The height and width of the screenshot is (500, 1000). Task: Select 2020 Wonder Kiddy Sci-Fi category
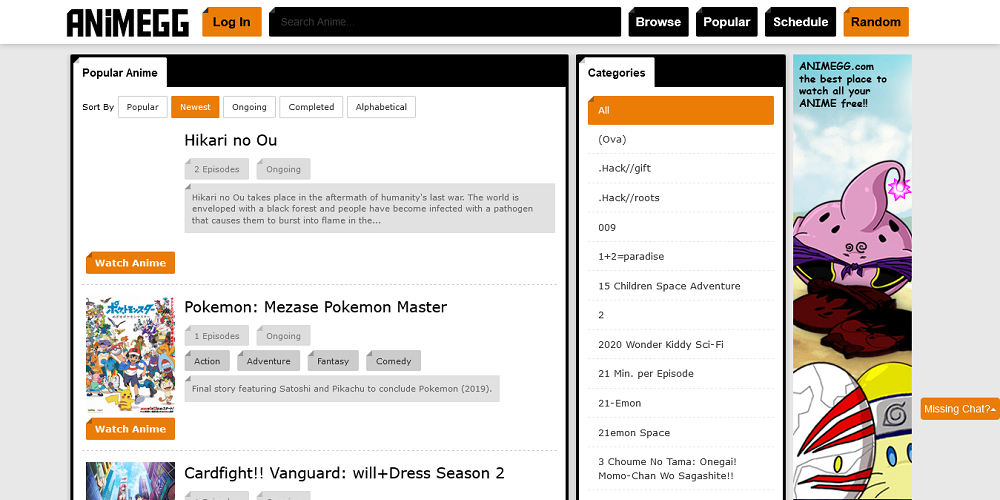(680, 344)
